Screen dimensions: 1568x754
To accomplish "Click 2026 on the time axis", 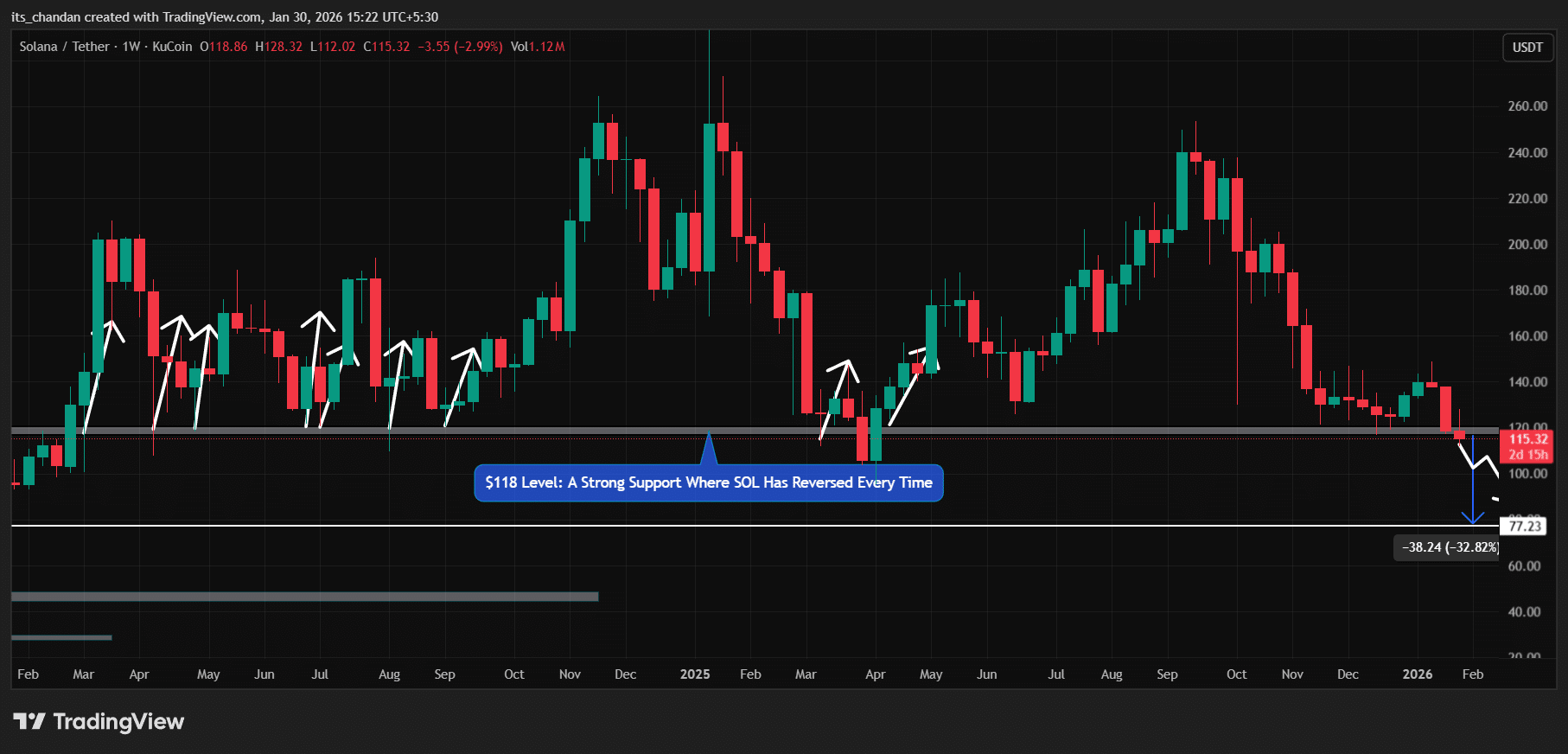I will (1417, 674).
